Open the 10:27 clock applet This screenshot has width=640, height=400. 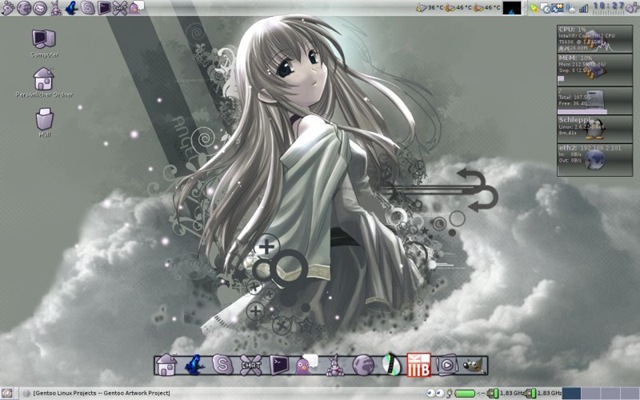(x=609, y=7)
